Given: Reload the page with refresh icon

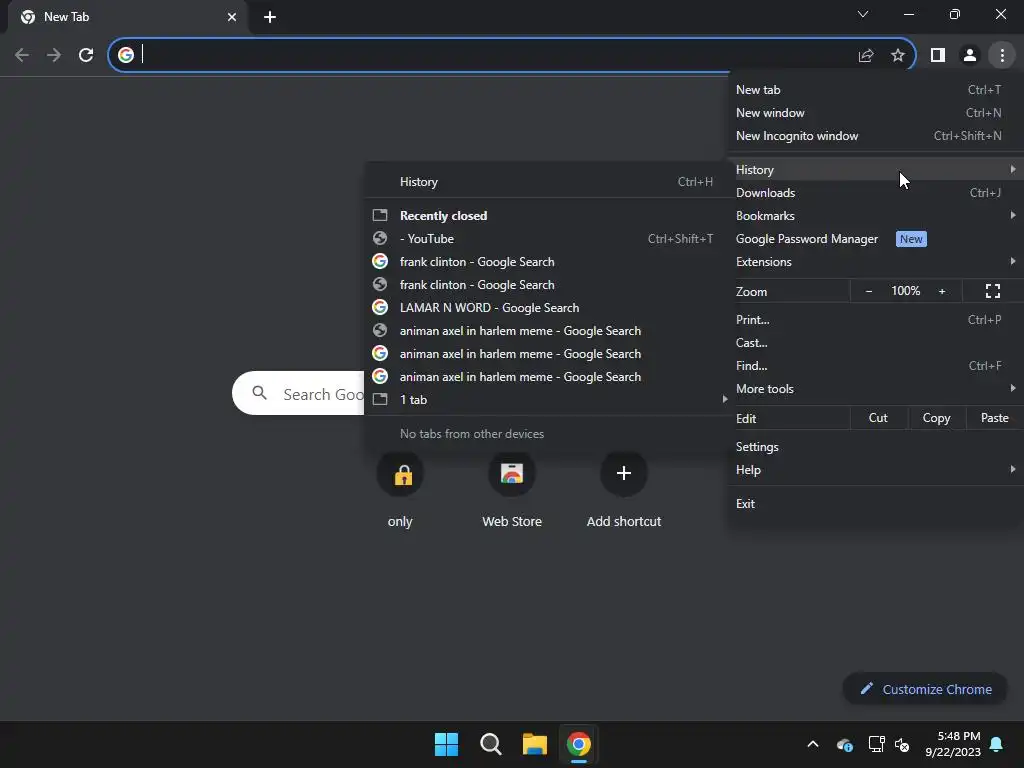Looking at the screenshot, I should 86,55.
